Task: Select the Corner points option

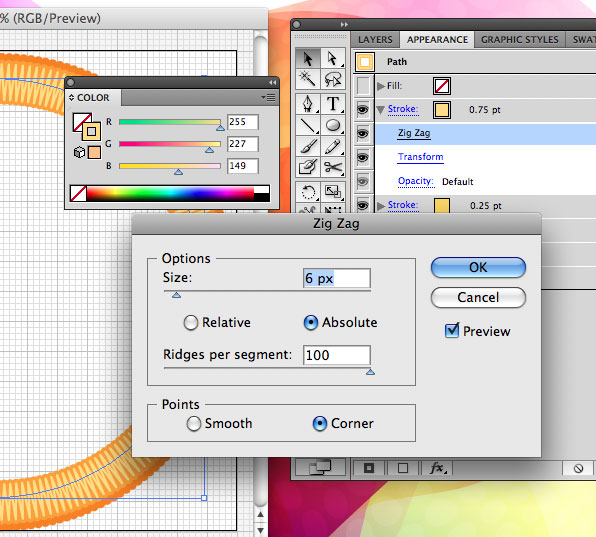Action: click(320, 424)
